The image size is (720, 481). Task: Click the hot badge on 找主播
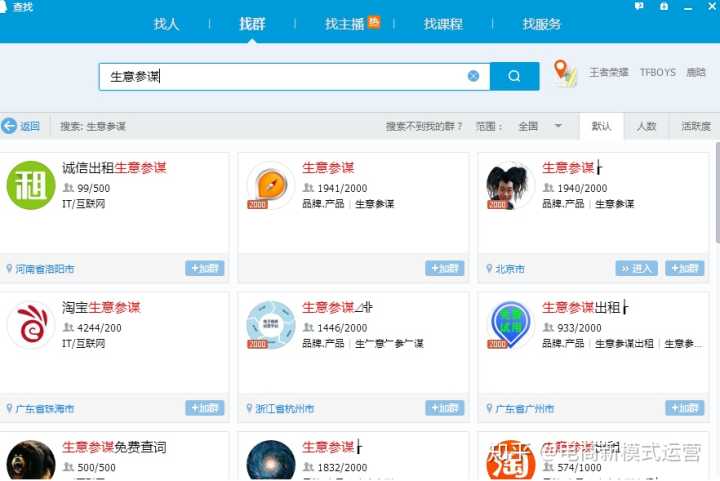click(x=374, y=22)
